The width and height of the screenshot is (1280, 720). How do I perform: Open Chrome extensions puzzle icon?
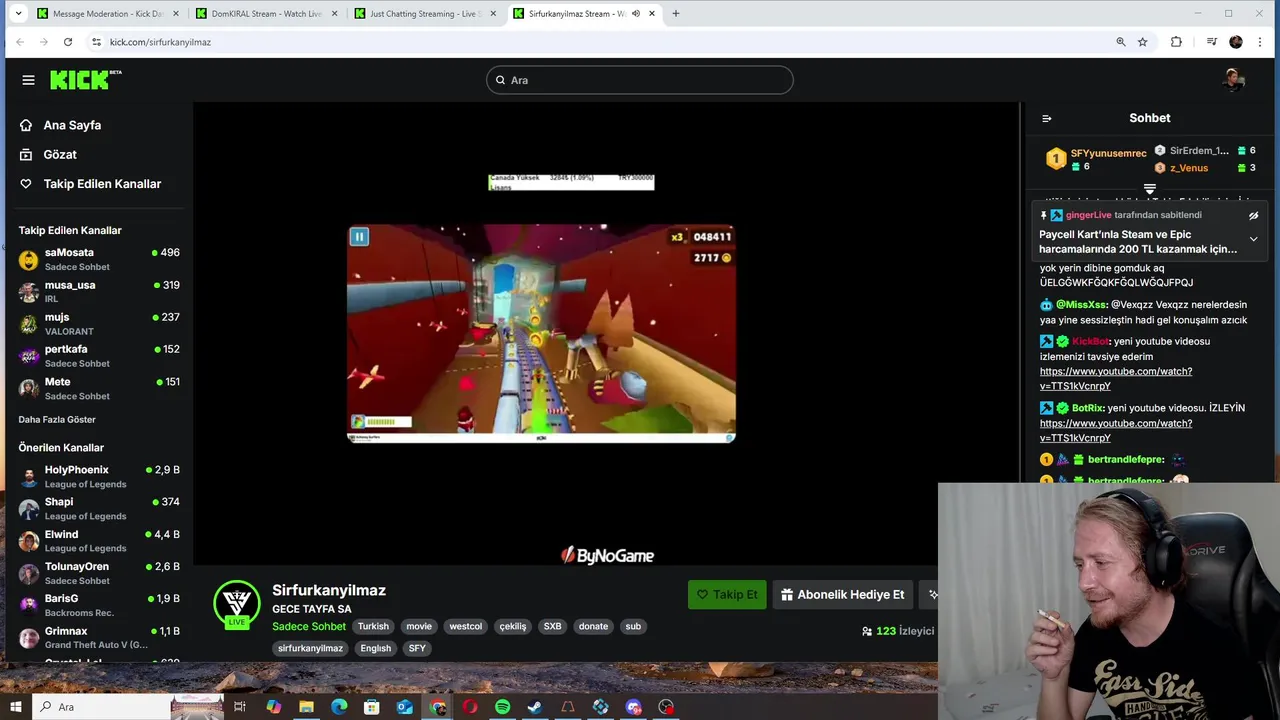click(1176, 42)
